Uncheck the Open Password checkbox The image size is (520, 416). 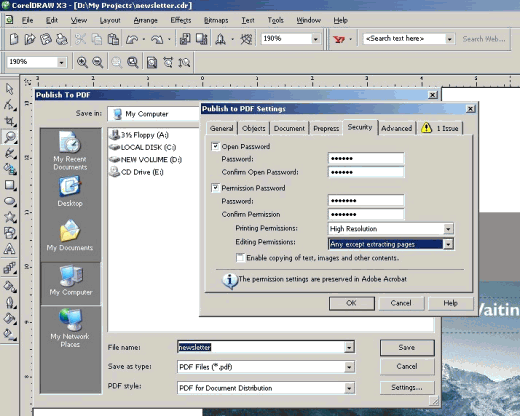(216, 146)
